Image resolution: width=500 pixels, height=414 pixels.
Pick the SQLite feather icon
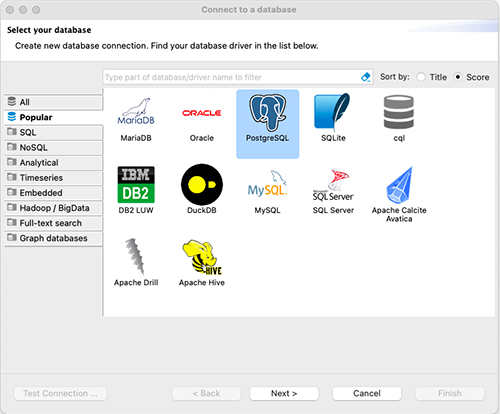coord(332,111)
